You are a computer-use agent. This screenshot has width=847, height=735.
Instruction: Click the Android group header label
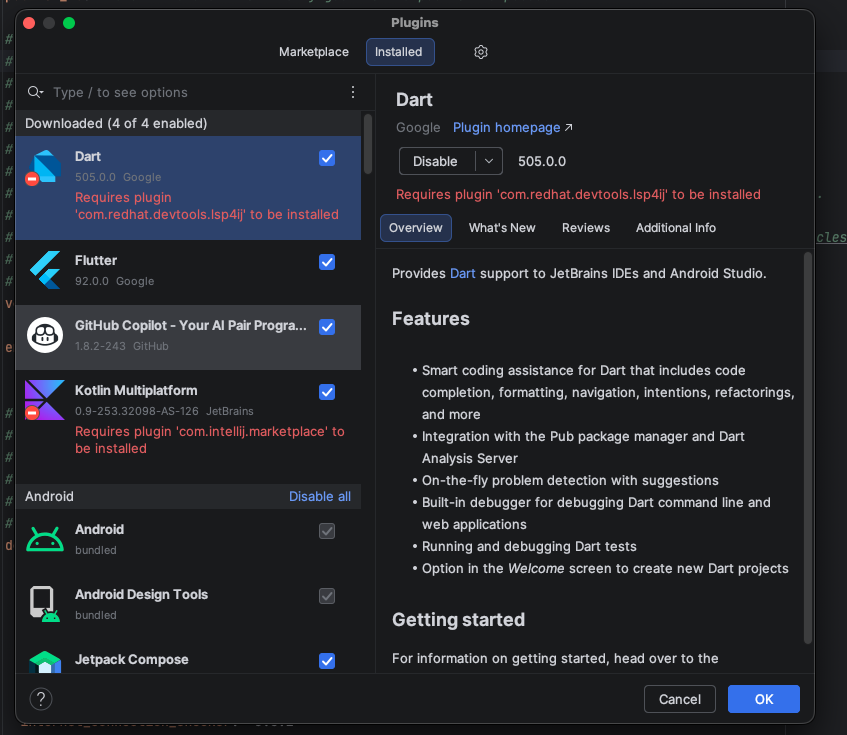pos(49,496)
